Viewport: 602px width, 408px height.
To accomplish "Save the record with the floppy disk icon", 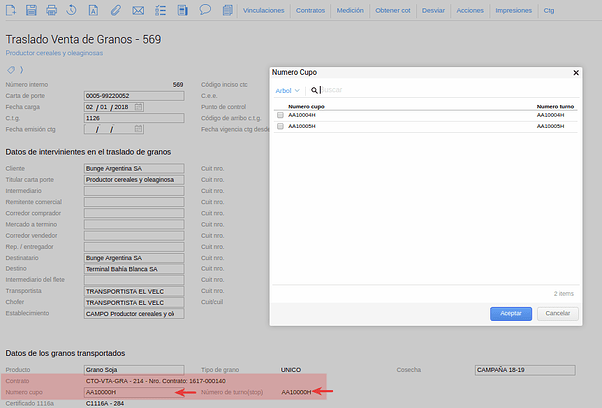I will click(x=30, y=10).
